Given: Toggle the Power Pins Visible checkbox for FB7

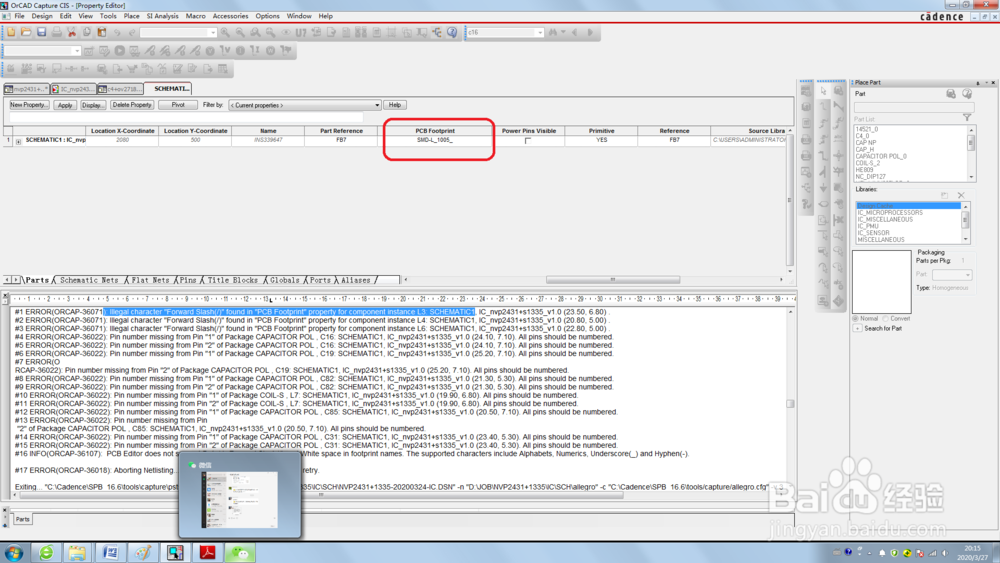Looking at the screenshot, I should click(x=528, y=140).
